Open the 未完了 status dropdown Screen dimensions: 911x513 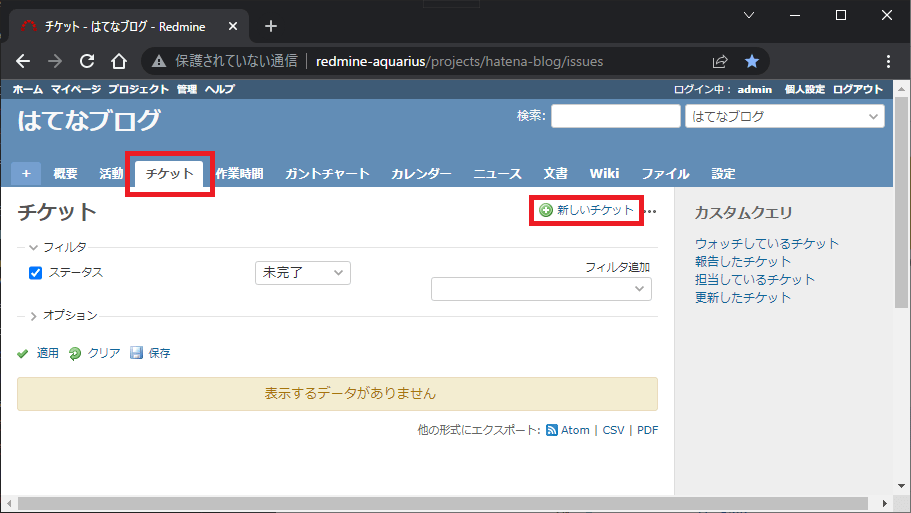pos(303,273)
